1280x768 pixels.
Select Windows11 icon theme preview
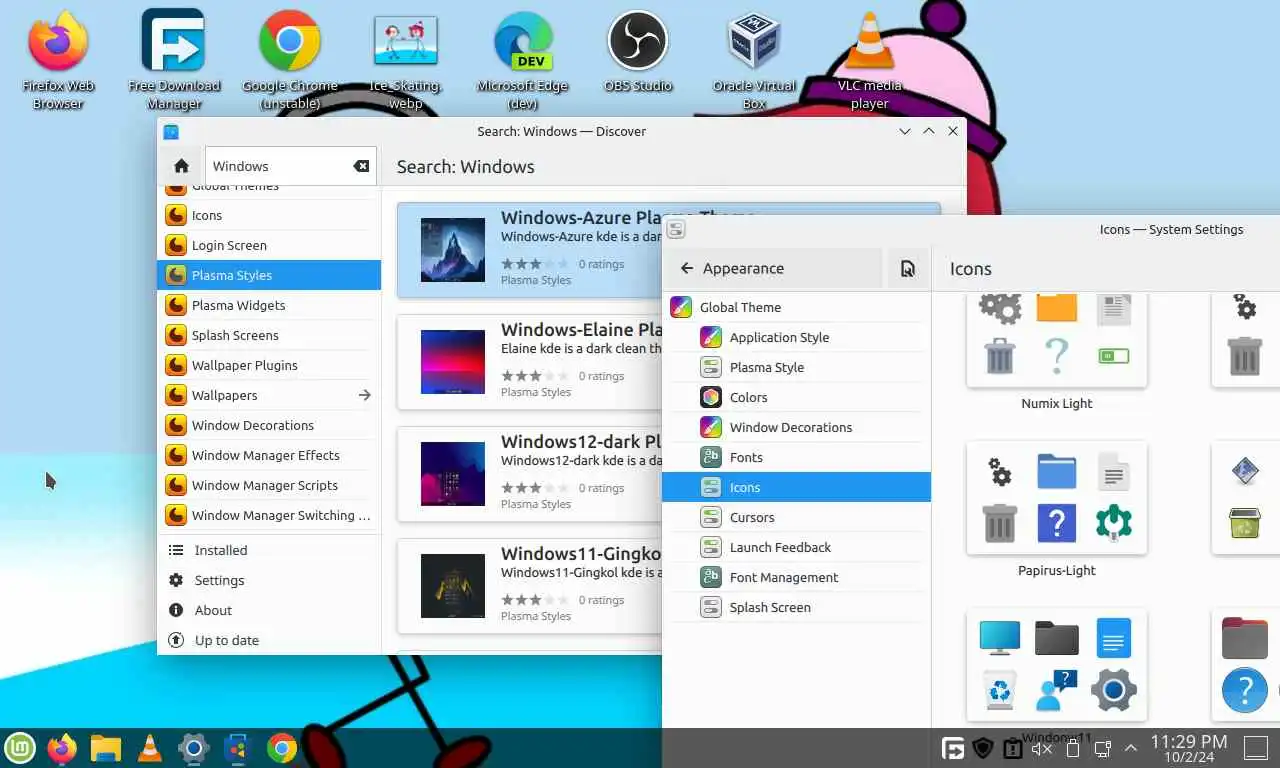coord(1057,665)
